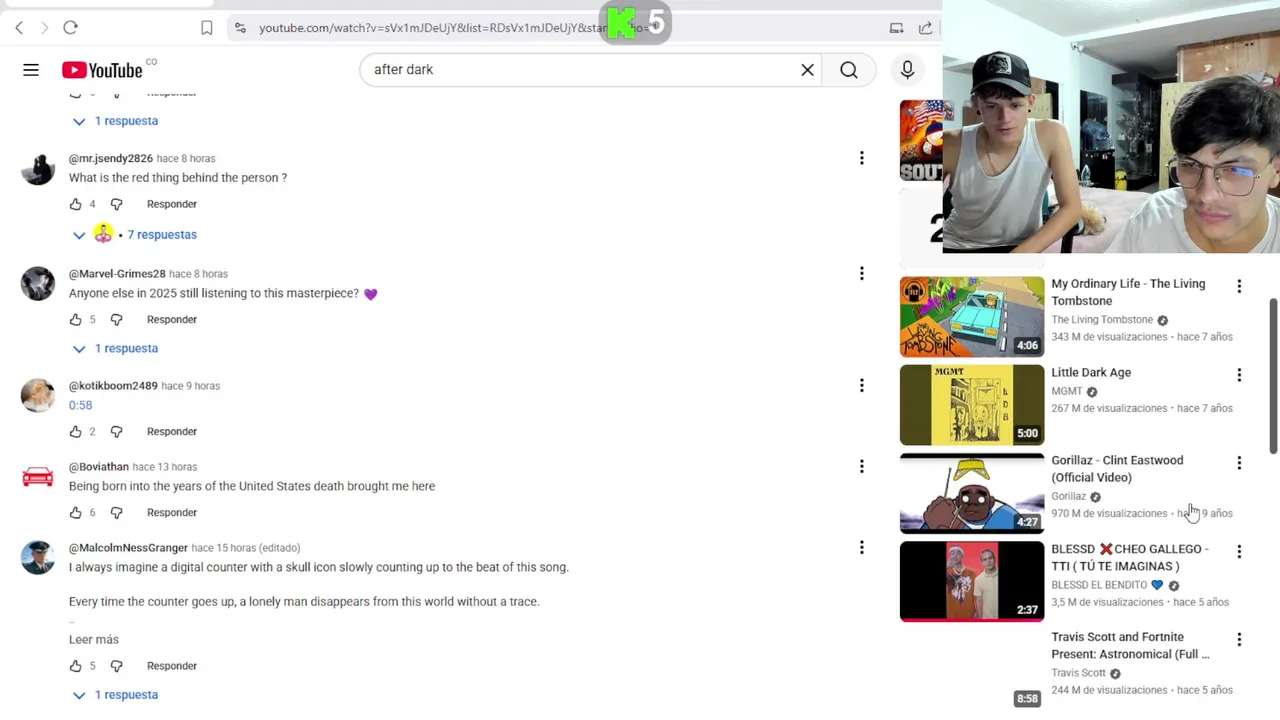Dislike @Marvel-Grimes28's comment
1280x720 pixels.
point(116,320)
